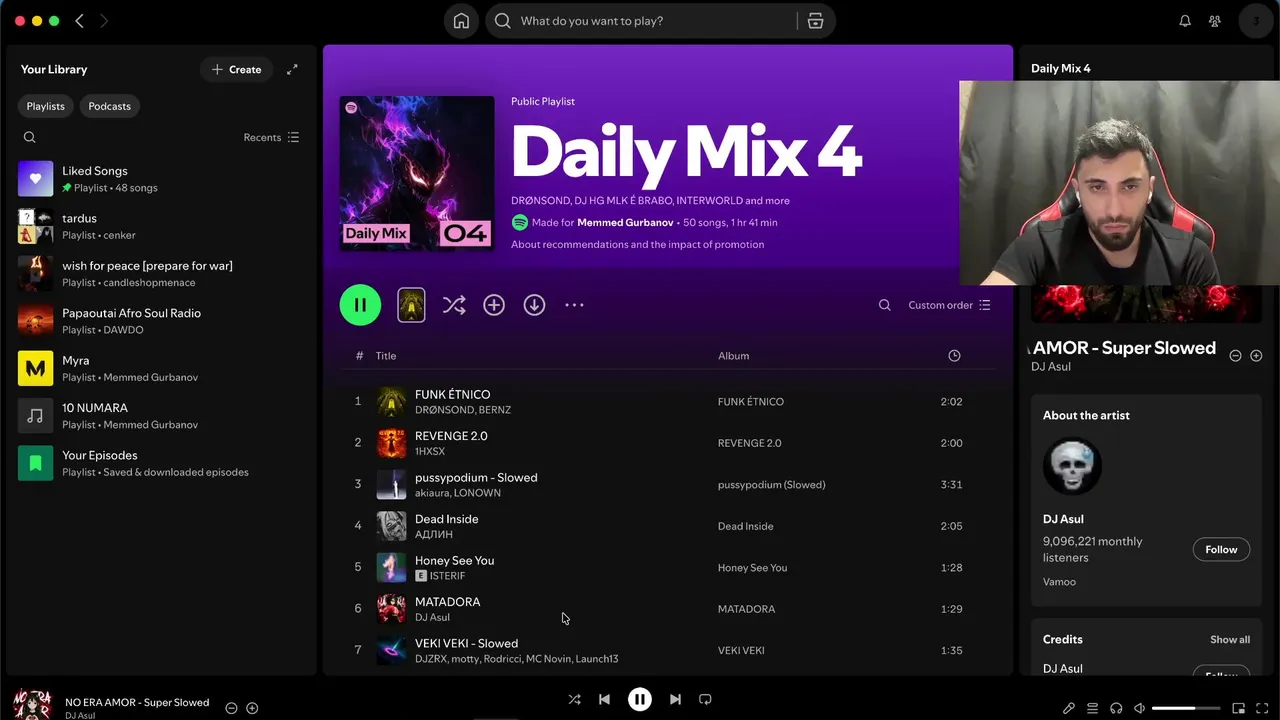Sort by the Title column header
The height and width of the screenshot is (720, 1280).
click(386, 356)
